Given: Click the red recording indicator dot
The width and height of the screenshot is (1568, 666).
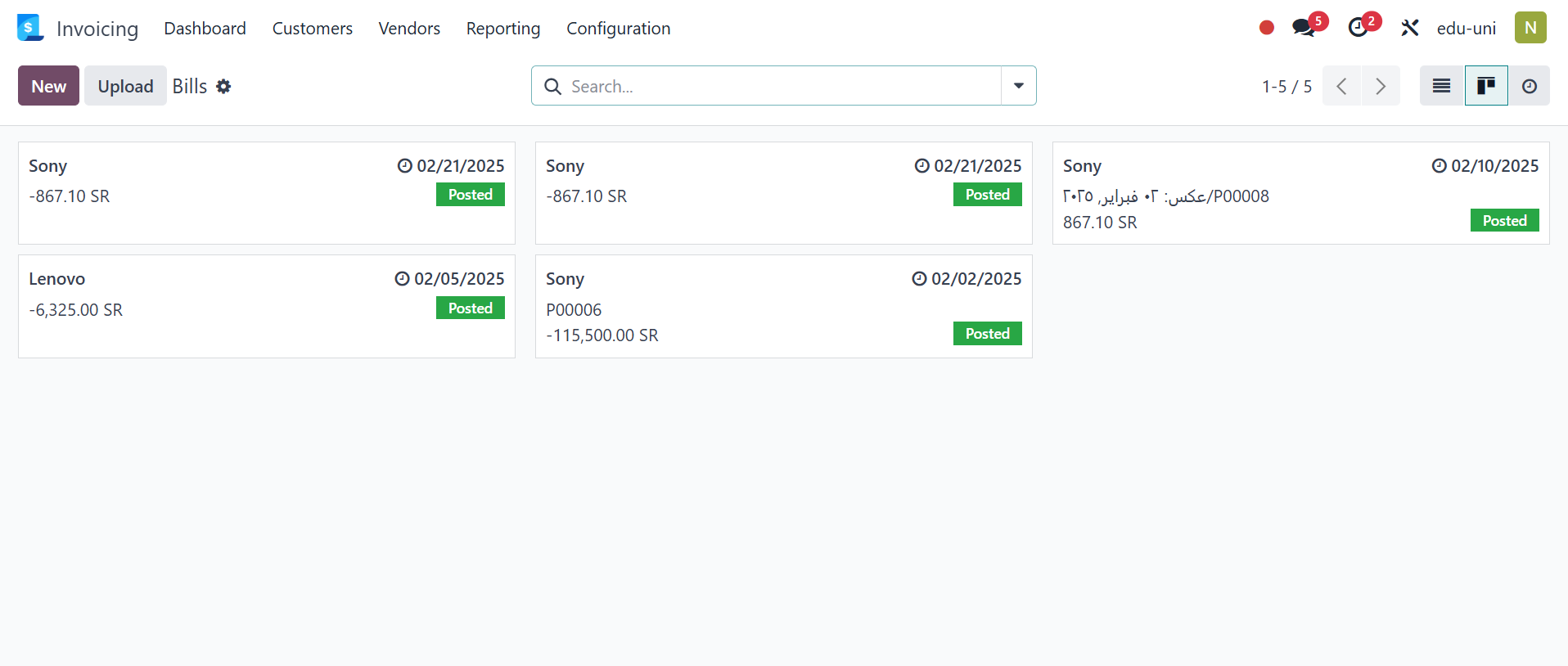Looking at the screenshot, I should point(1267,28).
